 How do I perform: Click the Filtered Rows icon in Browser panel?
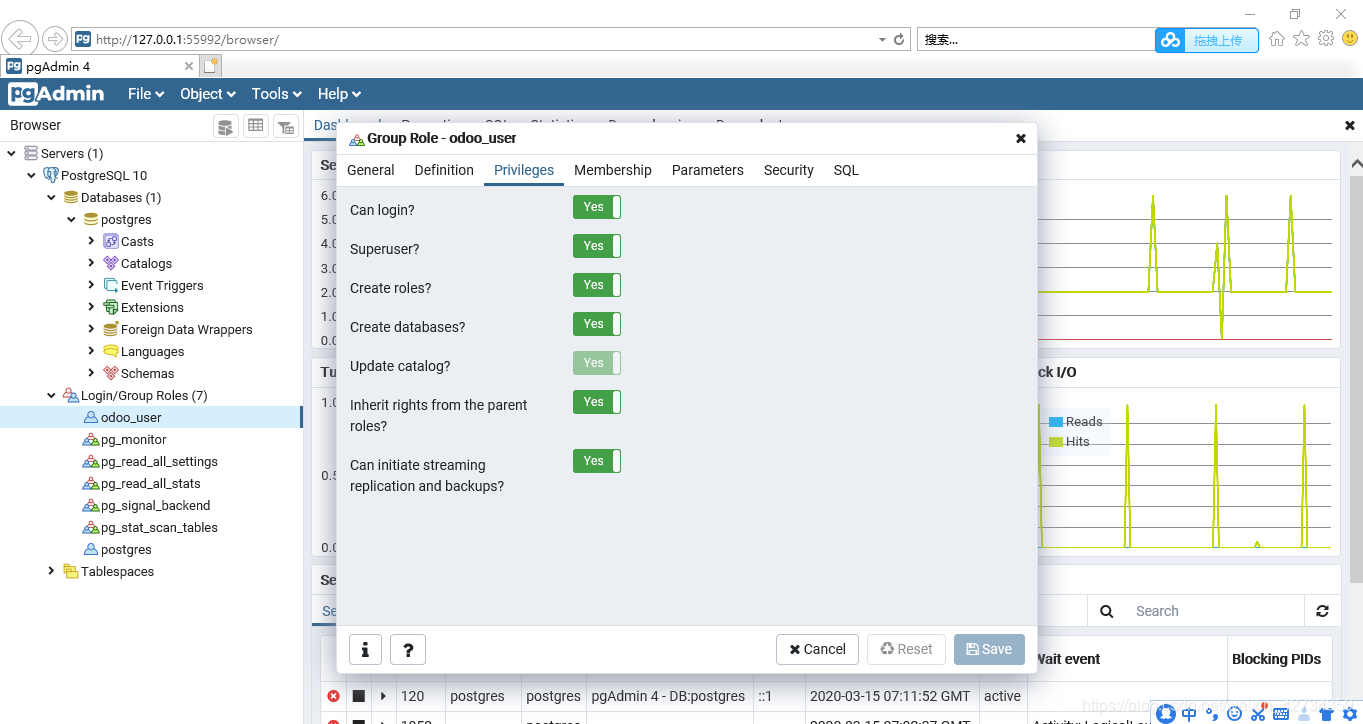[286, 126]
